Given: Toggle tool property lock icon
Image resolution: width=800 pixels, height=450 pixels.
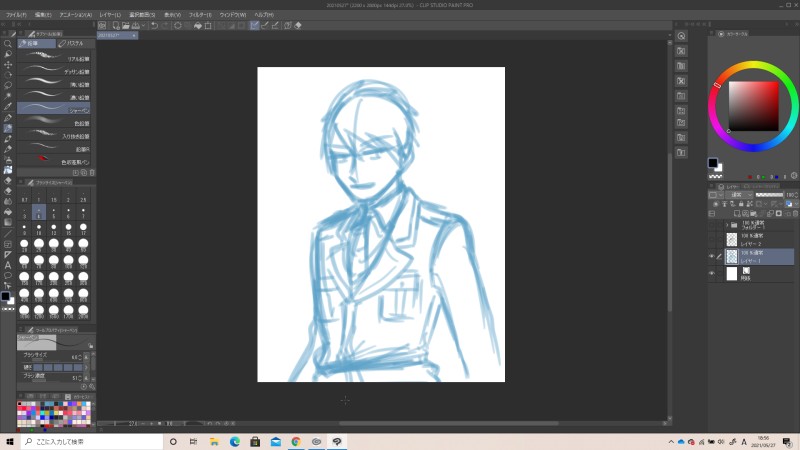Looking at the screenshot, I should (90, 346).
